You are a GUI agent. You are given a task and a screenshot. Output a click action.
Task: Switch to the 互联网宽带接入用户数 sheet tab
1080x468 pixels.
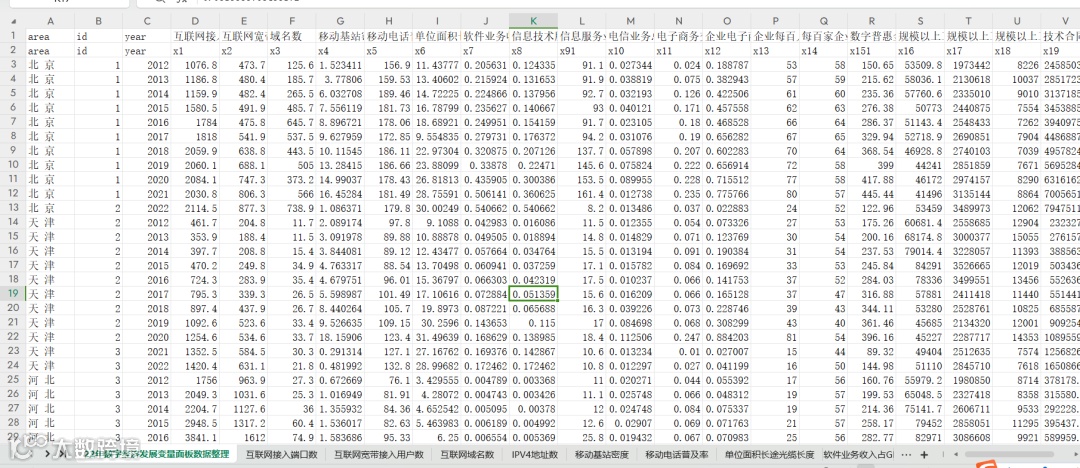[379, 455]
